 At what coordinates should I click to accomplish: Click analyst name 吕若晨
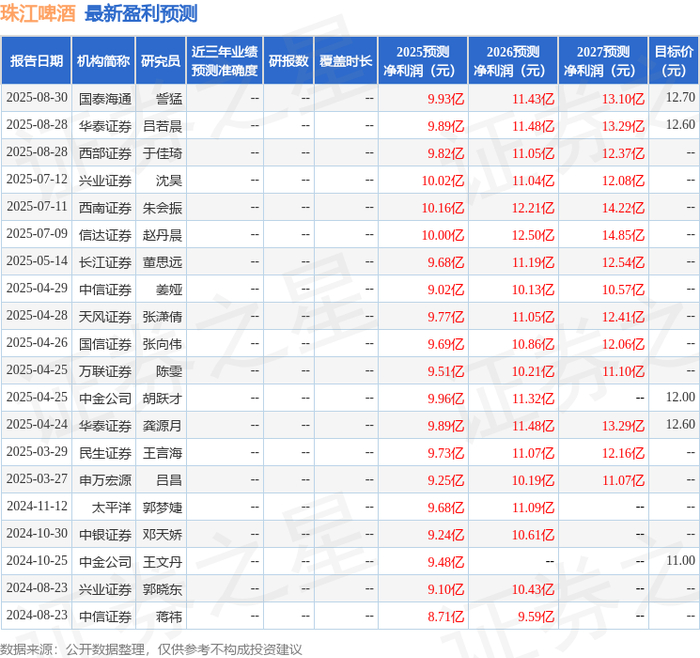click(162, 126)
